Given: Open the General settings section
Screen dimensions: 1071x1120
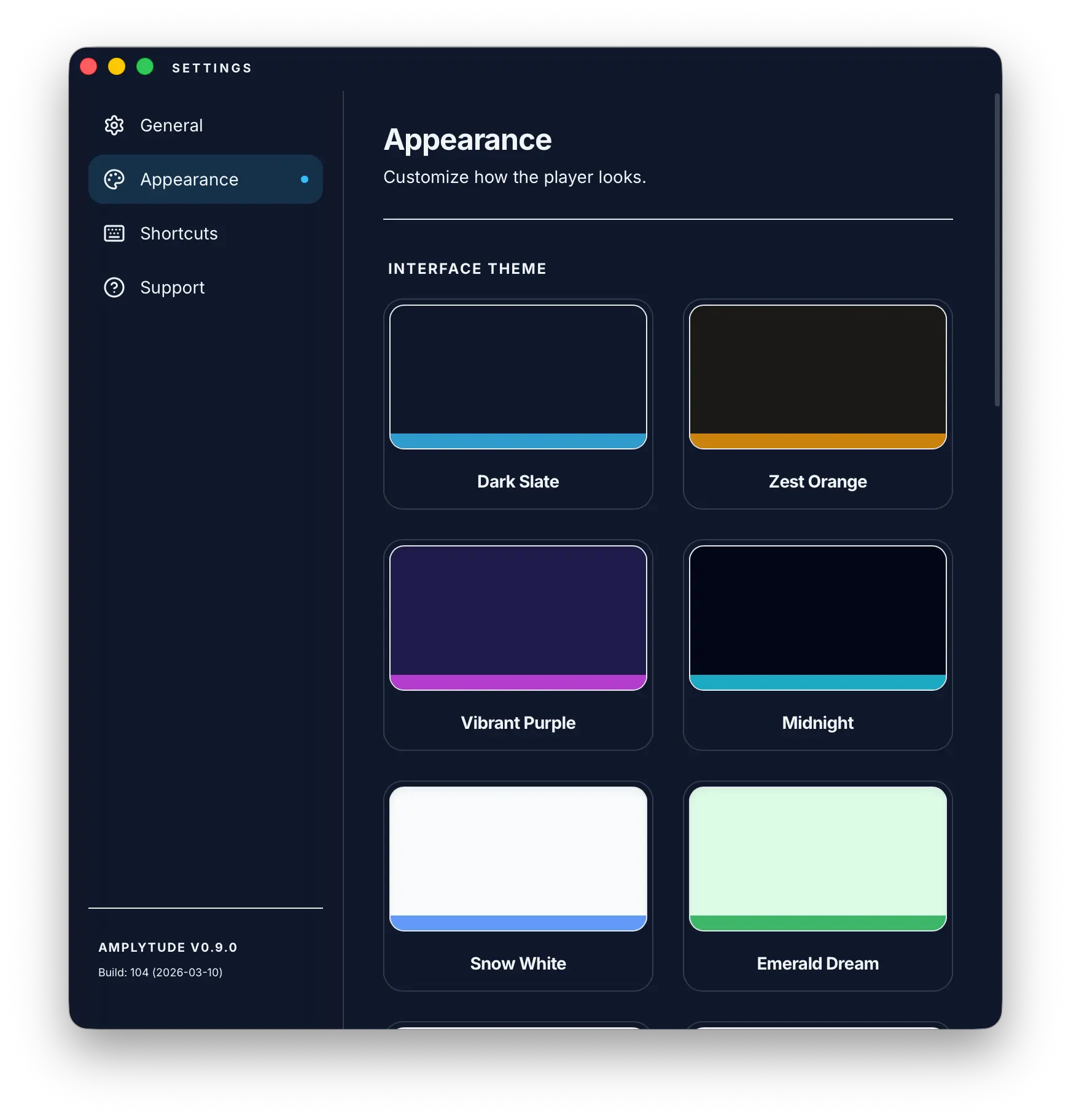Looking at the screenshot, I should pos(171,125).
